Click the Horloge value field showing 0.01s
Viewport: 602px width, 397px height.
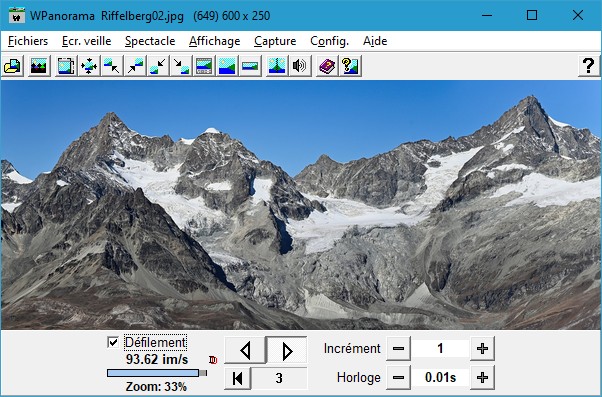click(x=440, y=378)
